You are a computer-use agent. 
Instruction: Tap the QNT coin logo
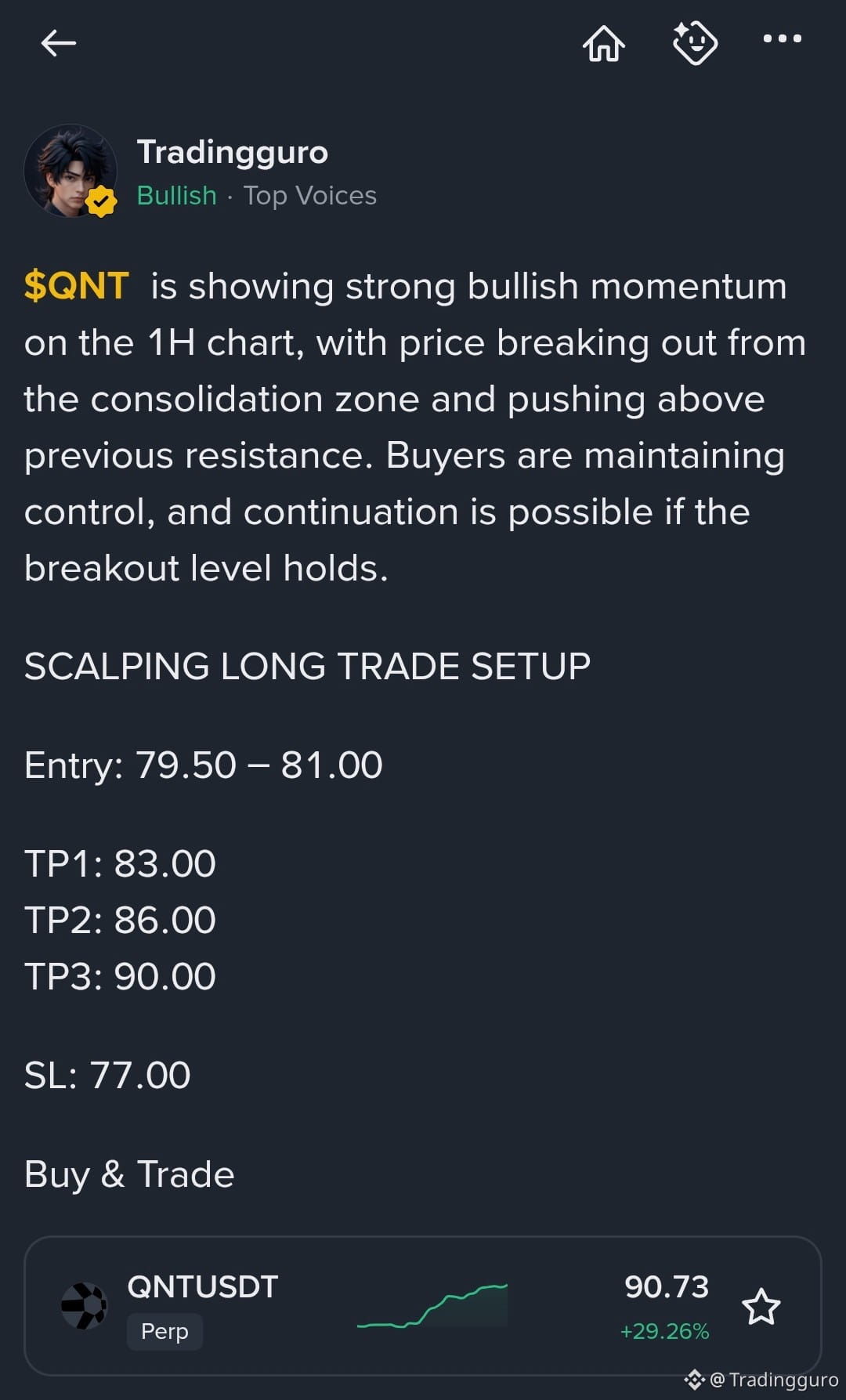tap(85, 1306)
